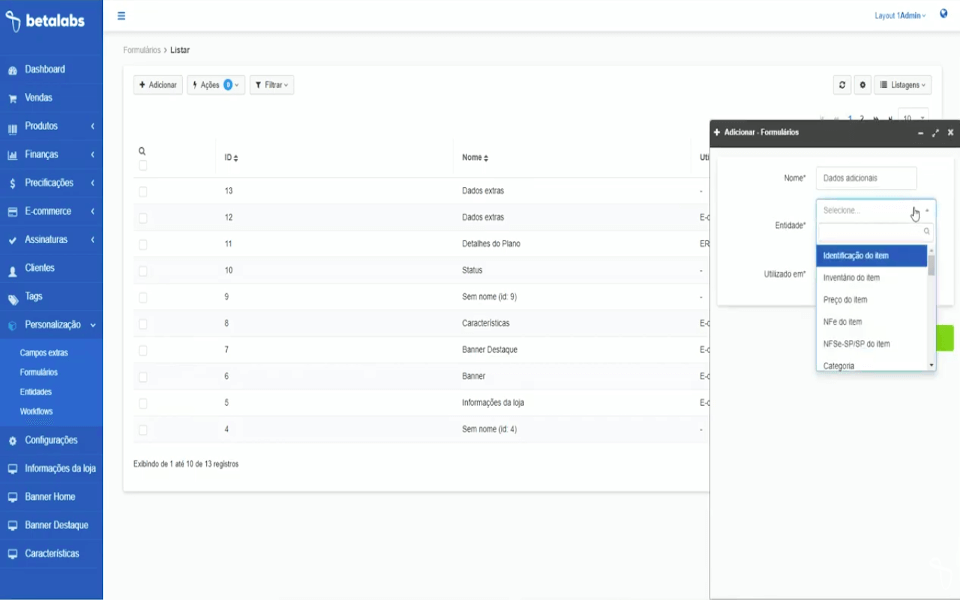Select Inventário do item option
Image resolution: width=960 pixels, height=600 pixels.
(871, 278)
